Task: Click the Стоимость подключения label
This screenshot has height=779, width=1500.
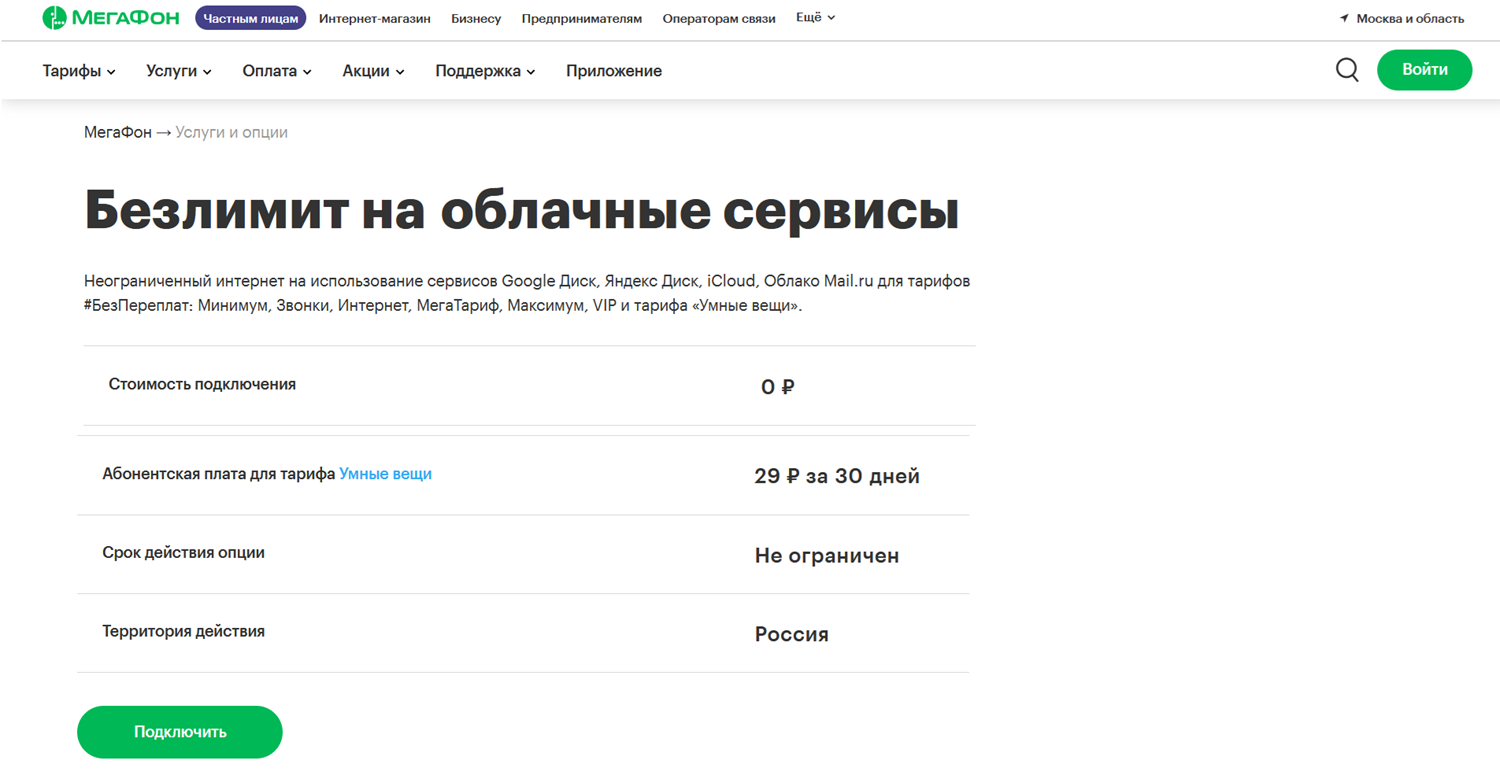Action: click(202, 384)
